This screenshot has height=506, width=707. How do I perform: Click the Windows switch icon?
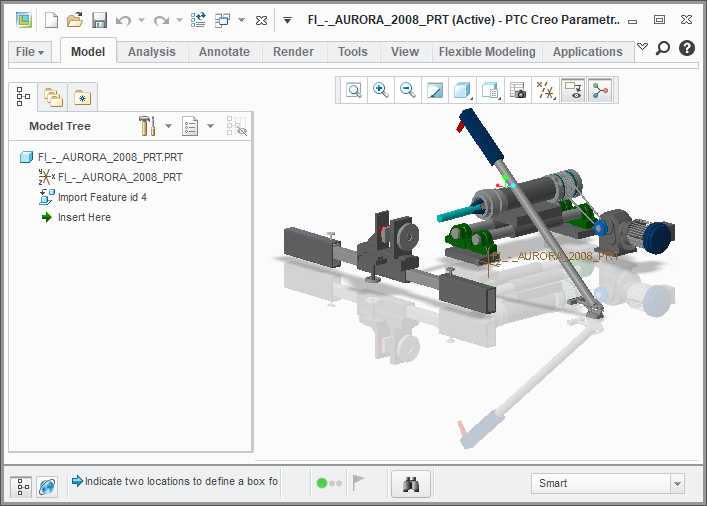tap(222, 20)
